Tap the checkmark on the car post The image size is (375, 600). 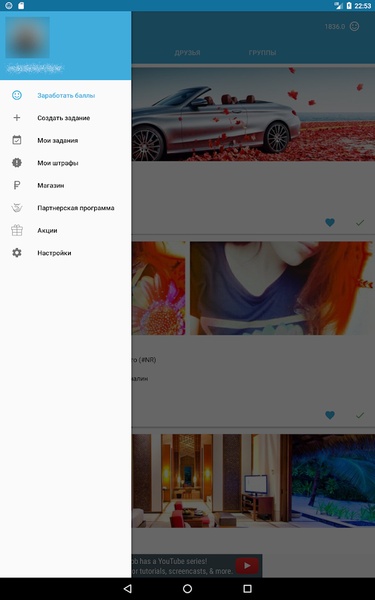tap(360, 222)
